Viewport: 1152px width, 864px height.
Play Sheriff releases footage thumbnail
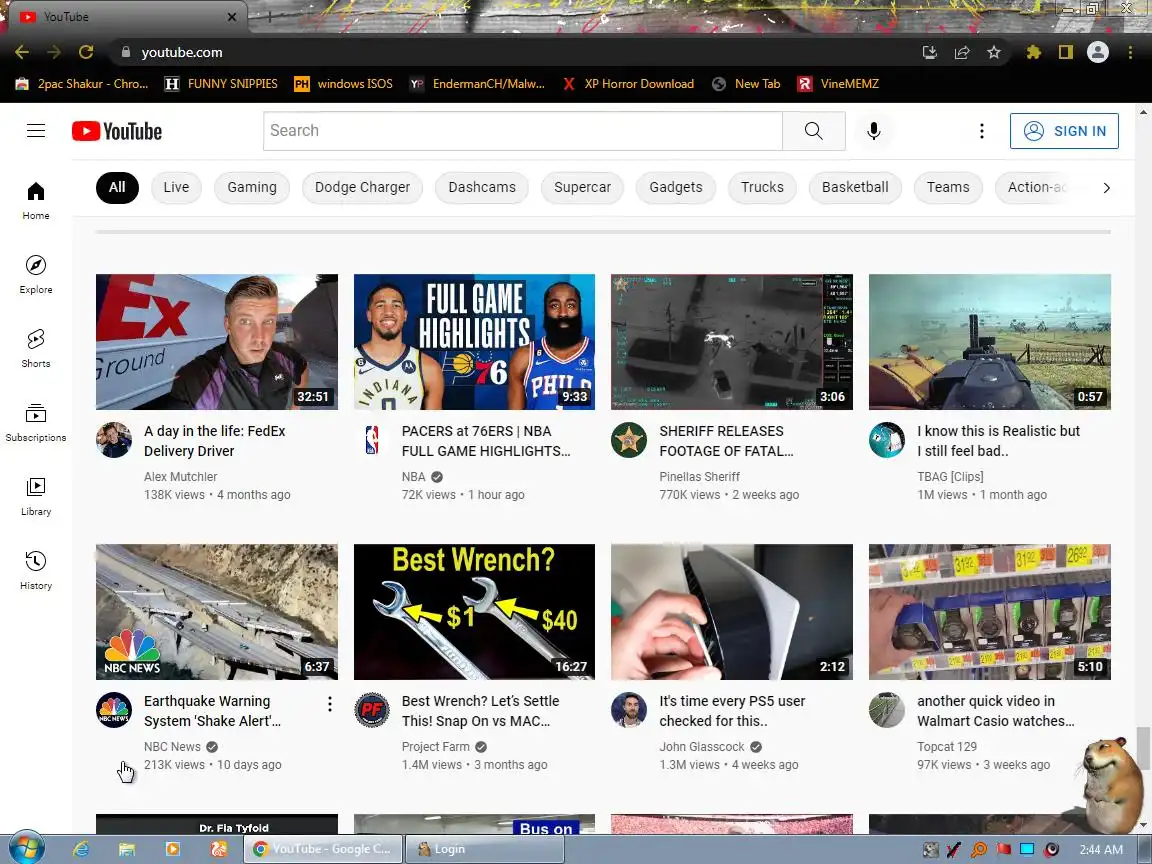(732, 342)
